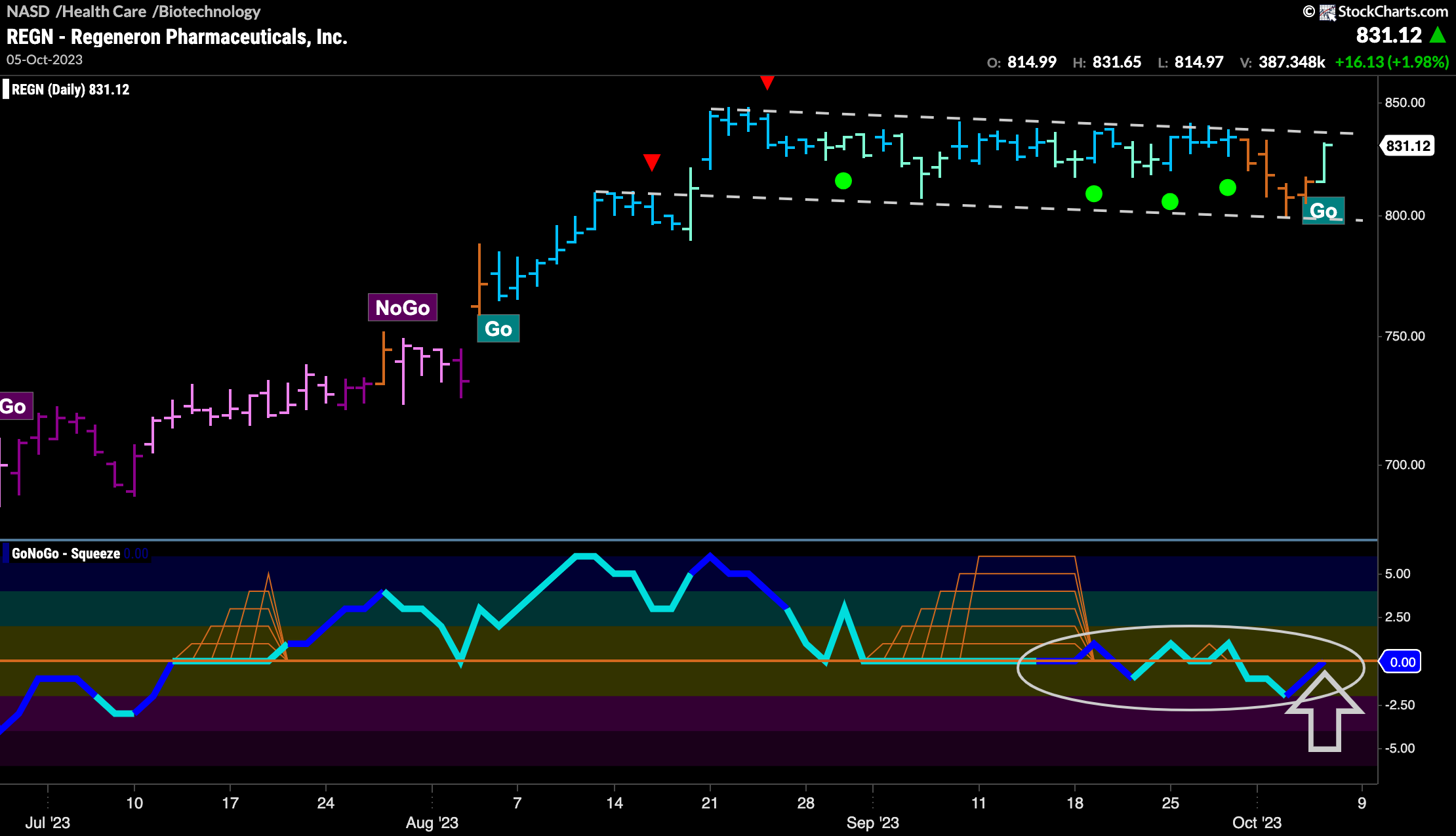Click the Oct '23 date axis label
This screenshot has height=836, width=1456.
[x=1257, y=822]
